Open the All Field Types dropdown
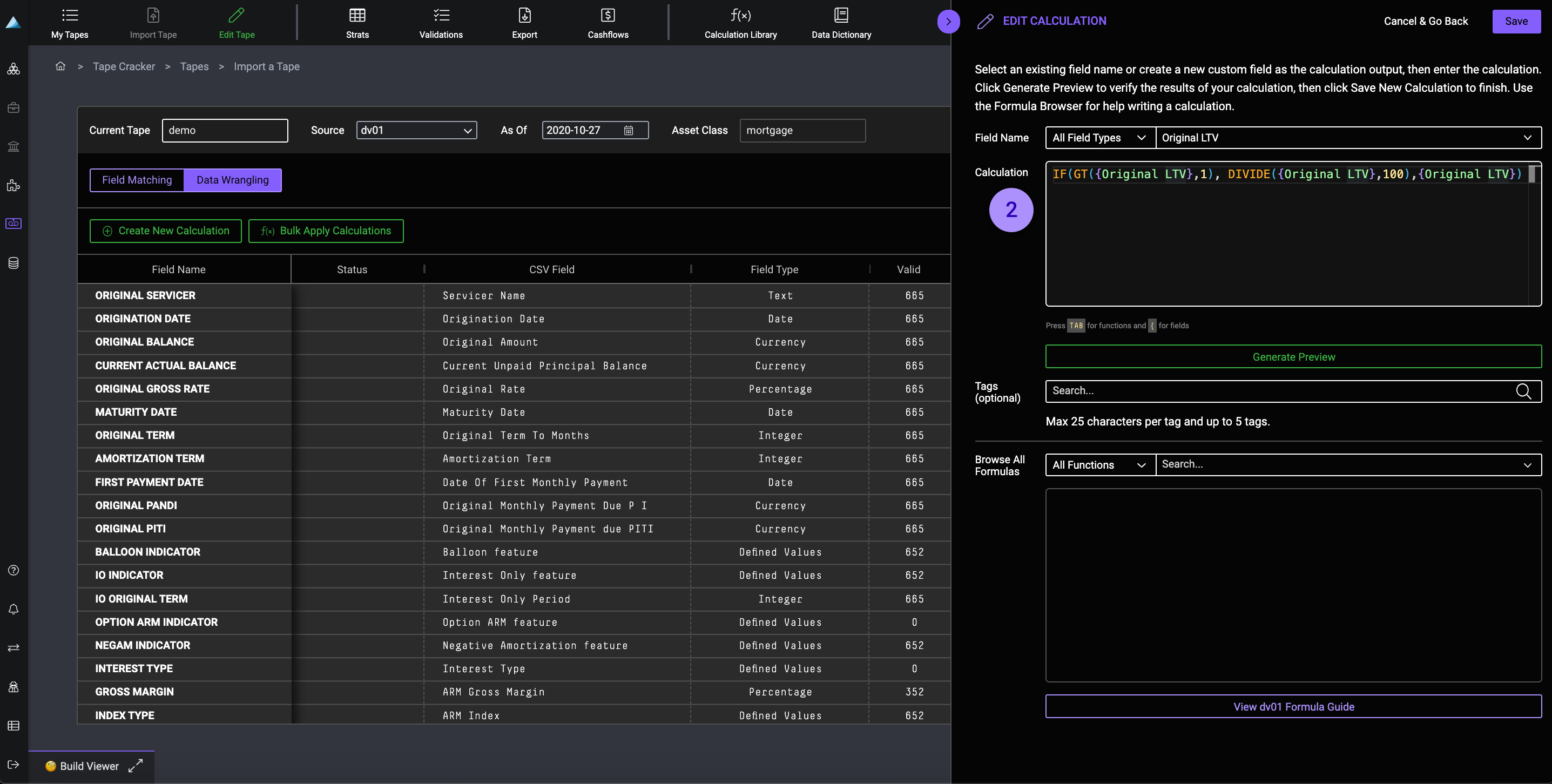1552x784 pixels. 1099,138
